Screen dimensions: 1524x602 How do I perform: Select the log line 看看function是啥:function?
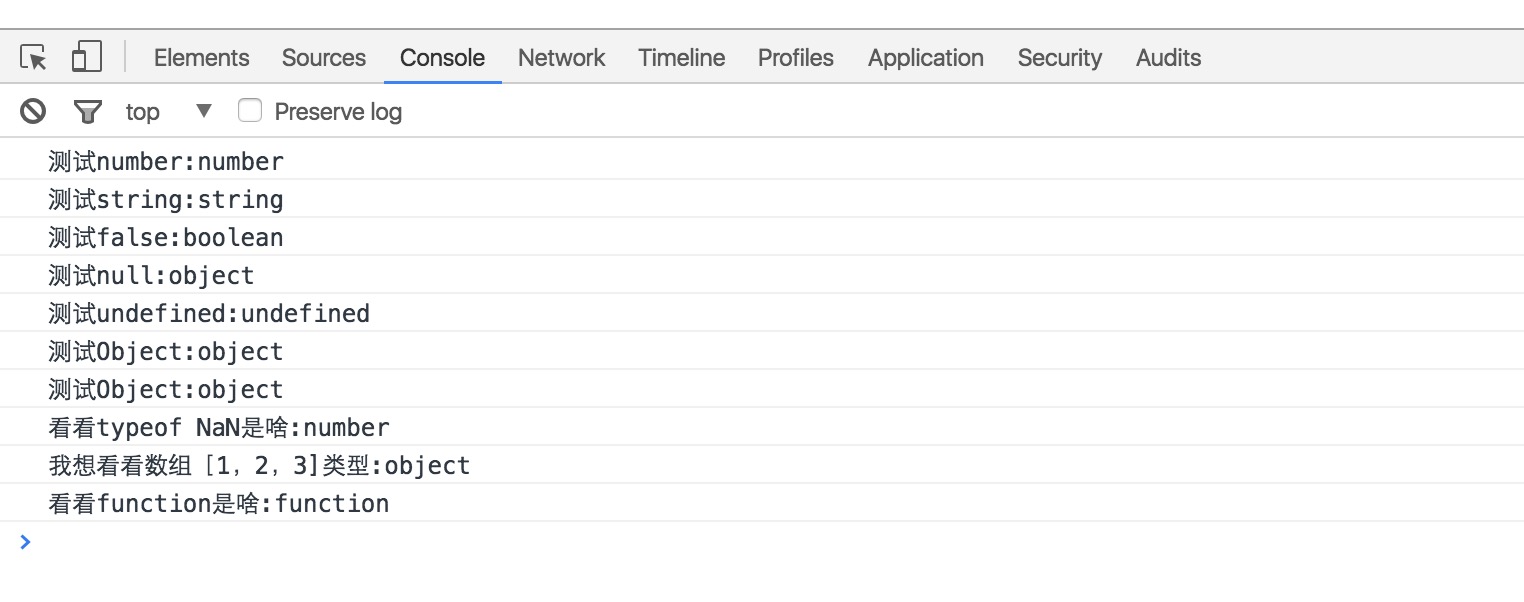coord(762,503)
